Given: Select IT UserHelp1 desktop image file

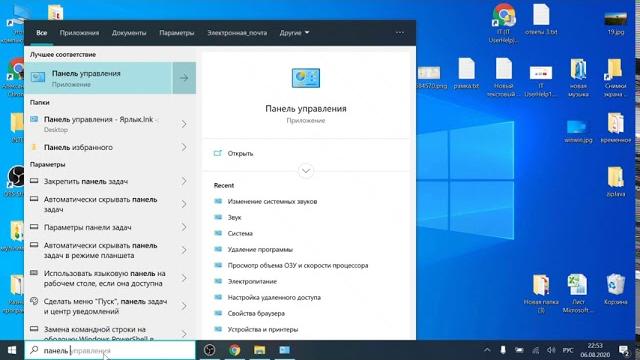Looking at the screenshot, I should (541, 81).
